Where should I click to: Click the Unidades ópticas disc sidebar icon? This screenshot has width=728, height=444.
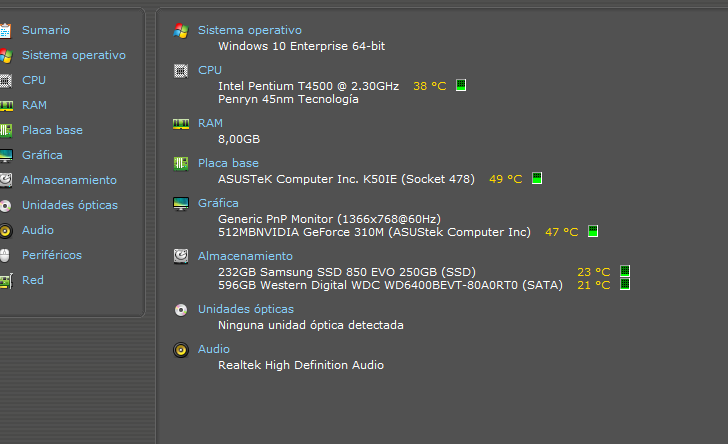(x=6, y=206)
